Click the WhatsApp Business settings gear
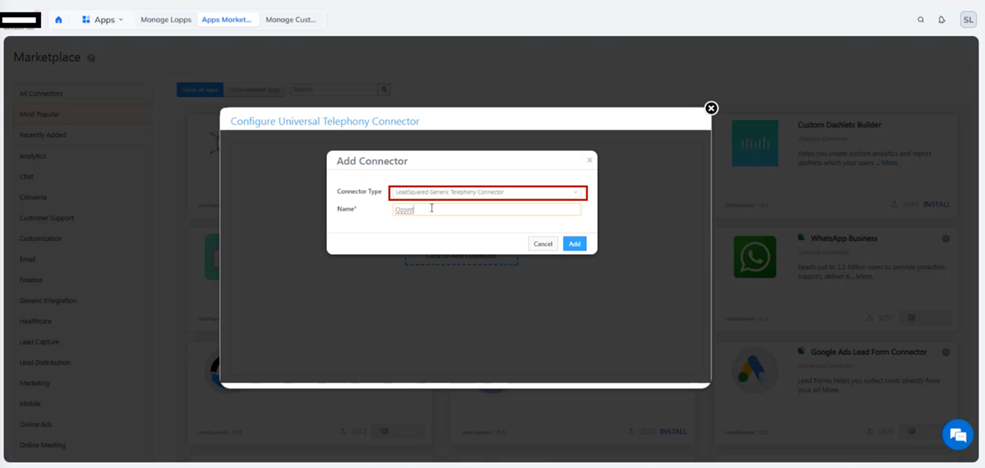This screenshot has width=985, height=468. [945, 239]
